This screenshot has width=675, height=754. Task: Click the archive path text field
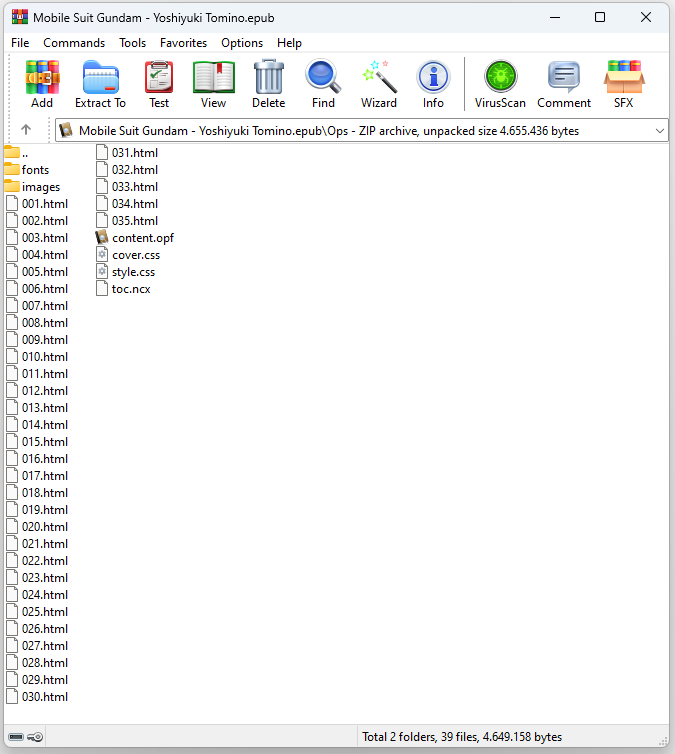[x=362, y=131]
